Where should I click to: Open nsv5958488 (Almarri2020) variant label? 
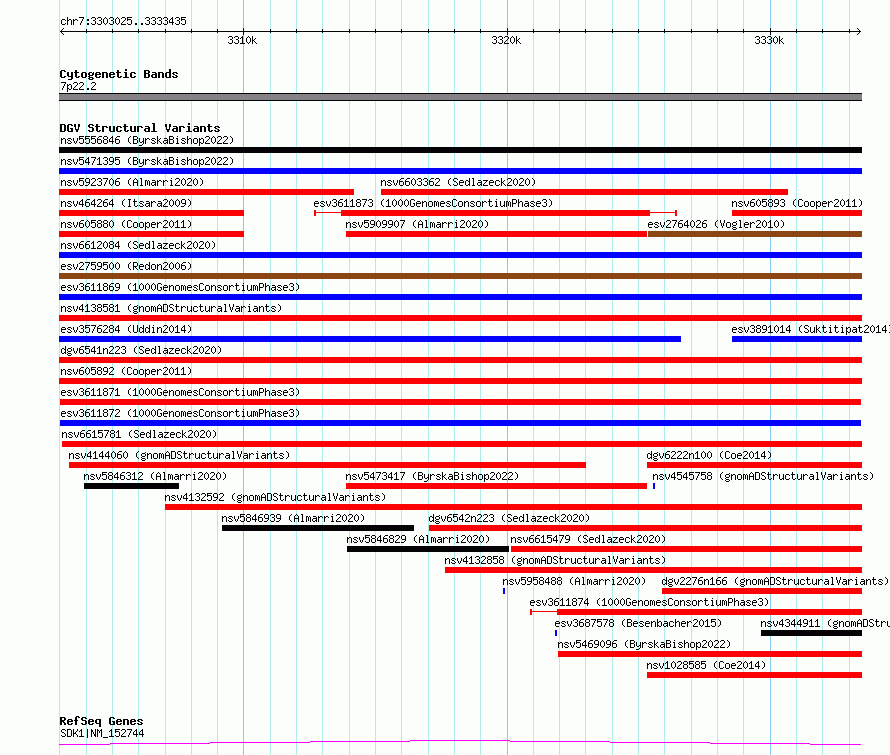[574, 581]
